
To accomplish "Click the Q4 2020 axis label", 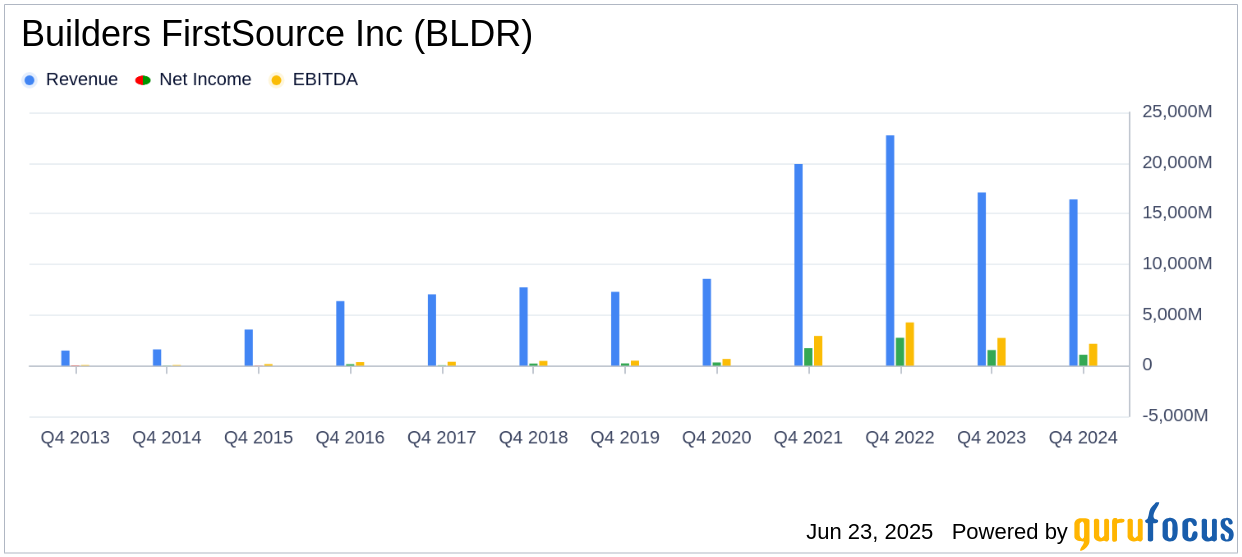I will (x=716, y=438).
